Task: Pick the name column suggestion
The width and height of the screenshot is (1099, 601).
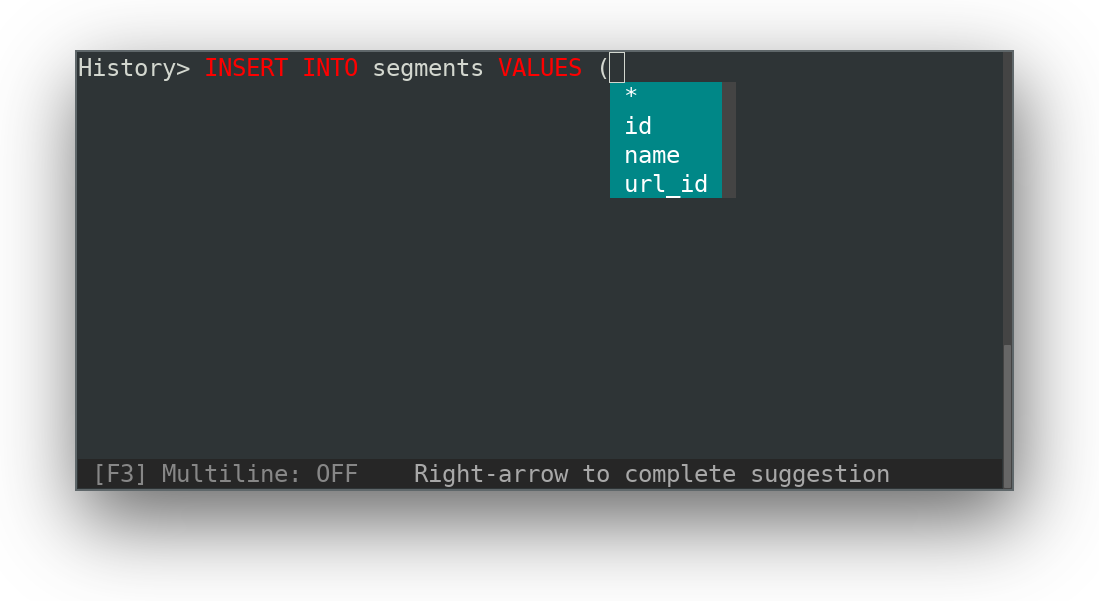Action: tap(666, 155)
